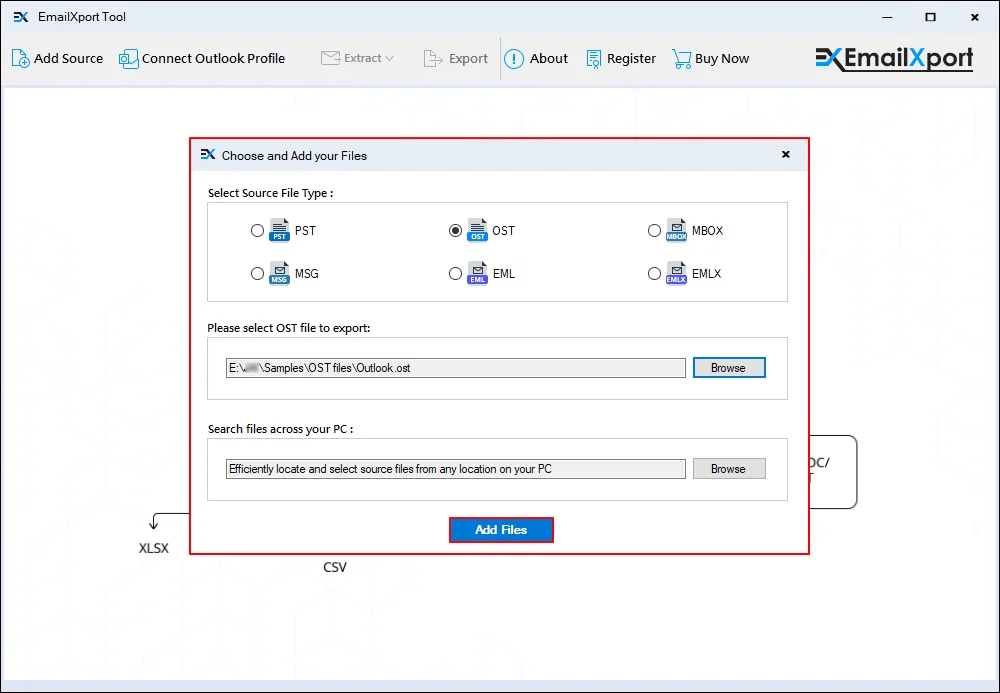The image size is (1000, 693).
Task: Click the PC-wide file search field
Action: [x=455, y=468]
